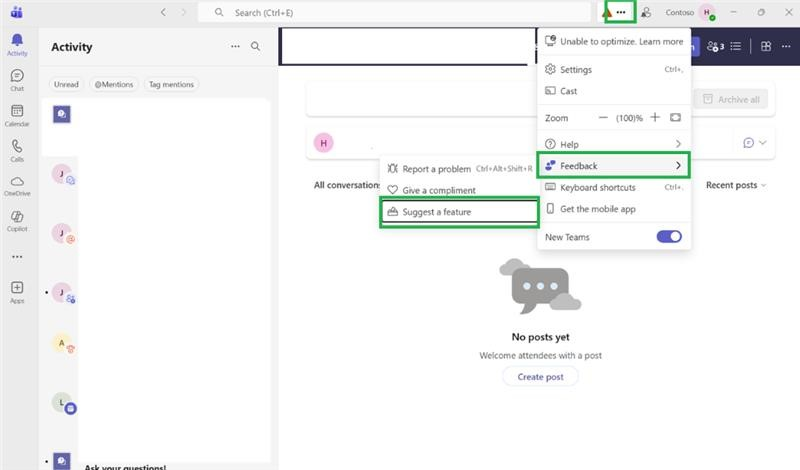The width and height of the screenshot is (800, 470).
Task: Open the Settings and more ellipsis menu
Action: pyautogui.click(x=620, y=12)
